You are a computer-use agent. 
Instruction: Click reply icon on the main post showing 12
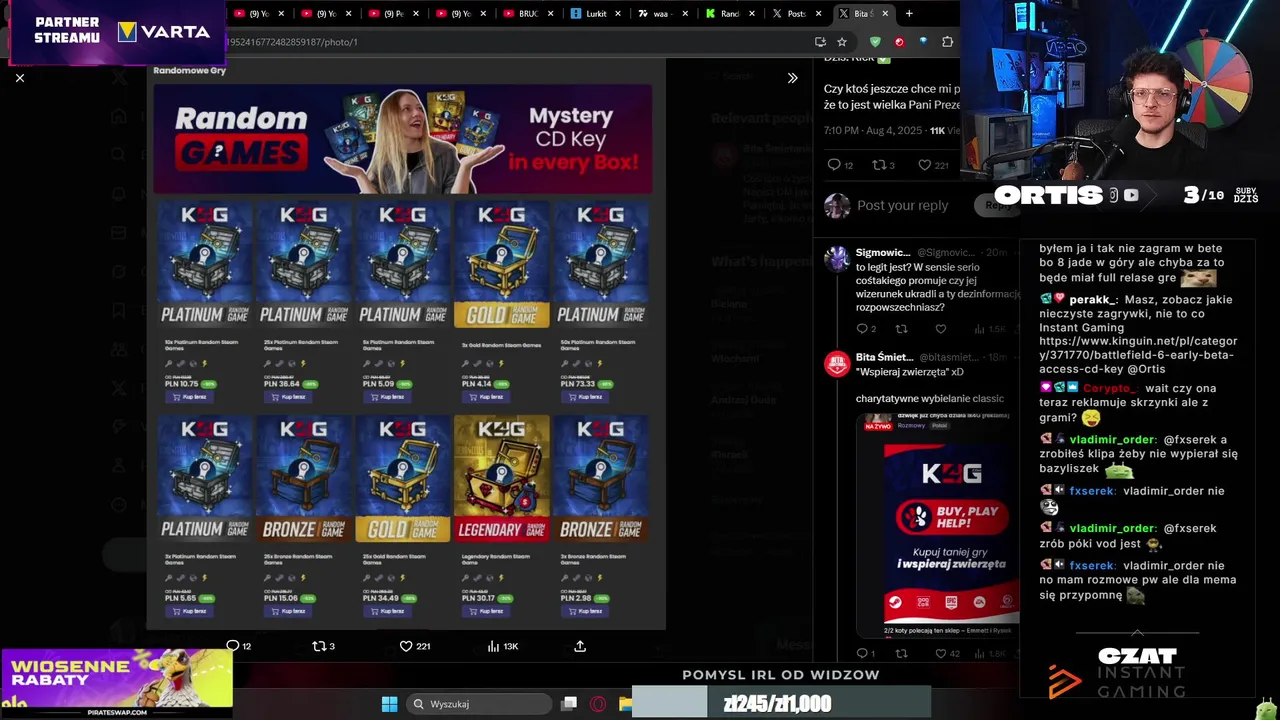point(834,165)
